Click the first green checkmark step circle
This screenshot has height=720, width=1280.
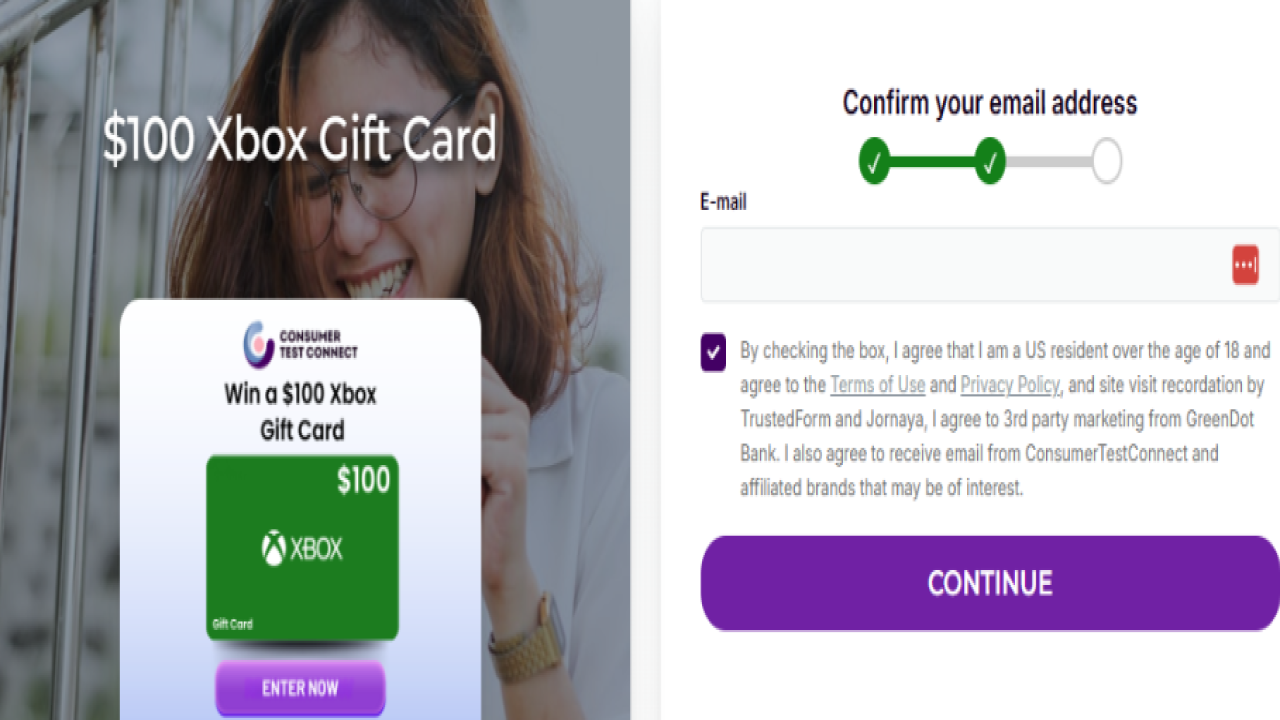point(874,162)
